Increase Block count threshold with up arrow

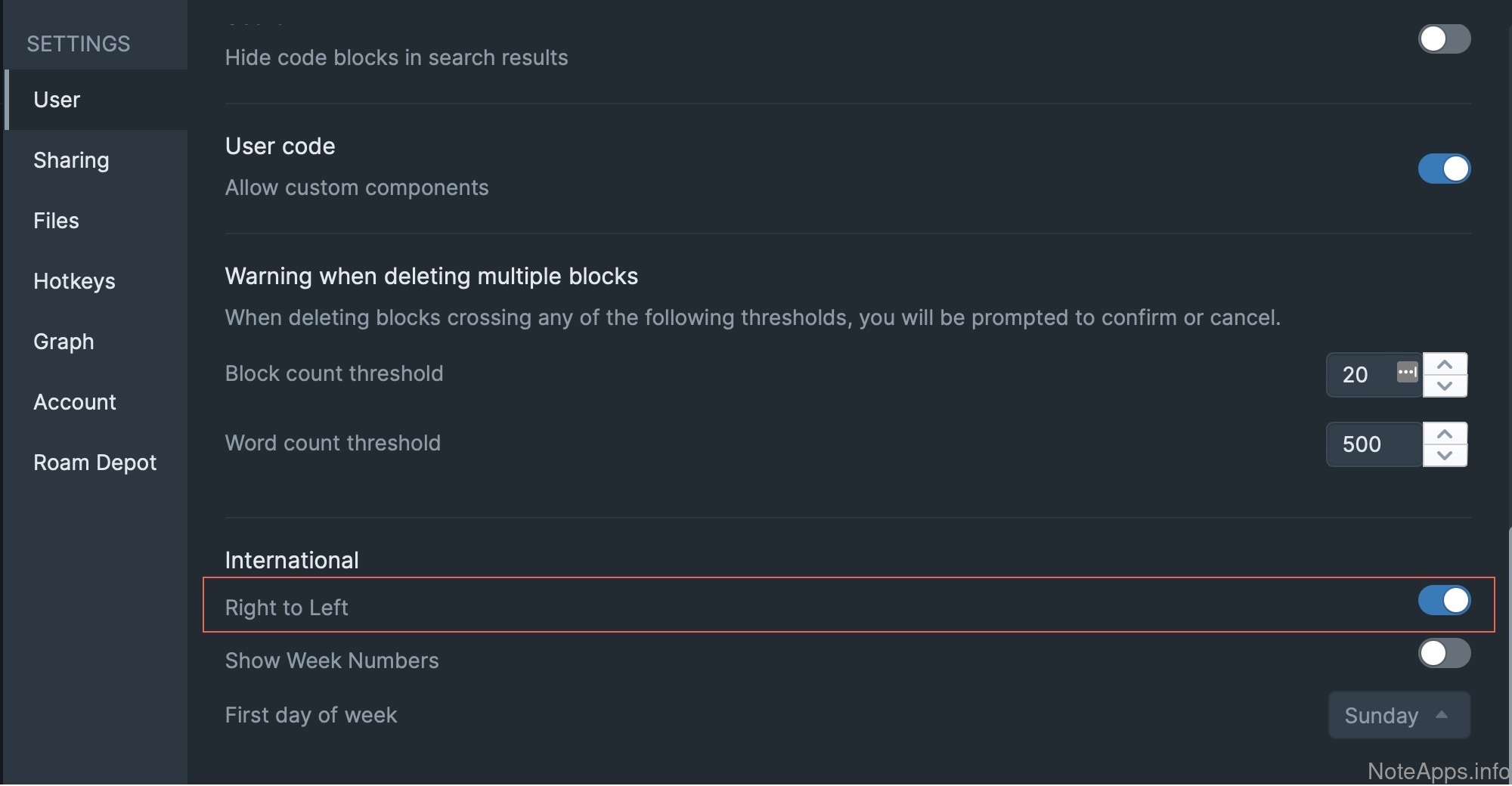pyautogui.click(x=1445, y=364)
